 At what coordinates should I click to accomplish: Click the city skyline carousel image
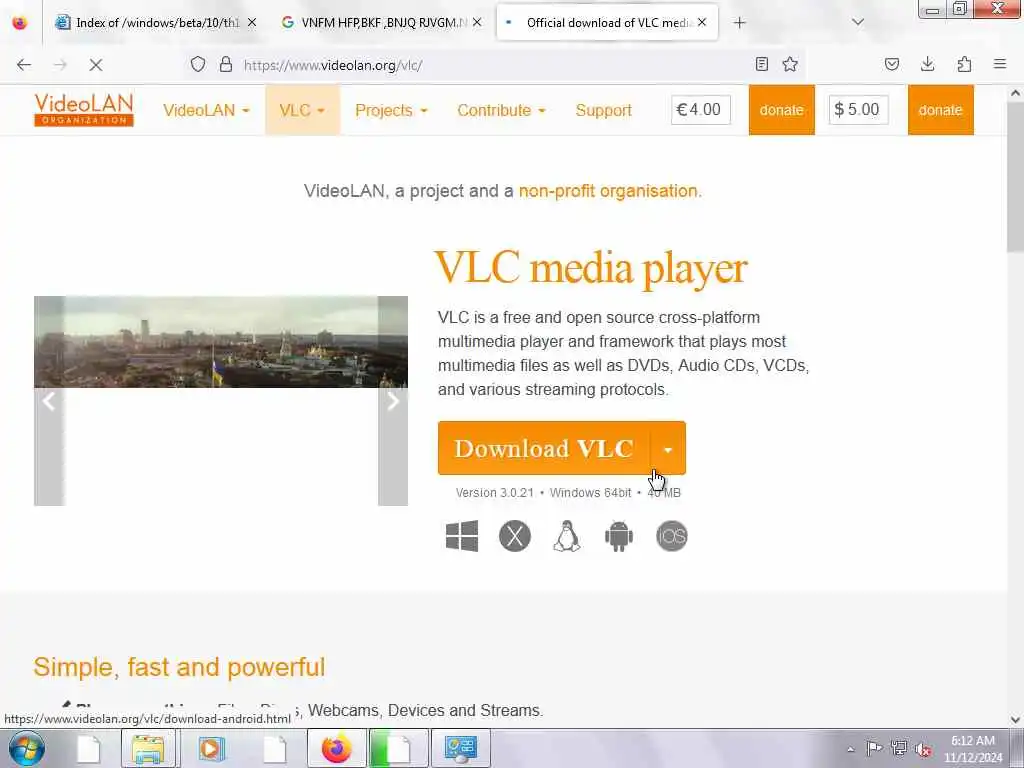click(x=221, y=342)
